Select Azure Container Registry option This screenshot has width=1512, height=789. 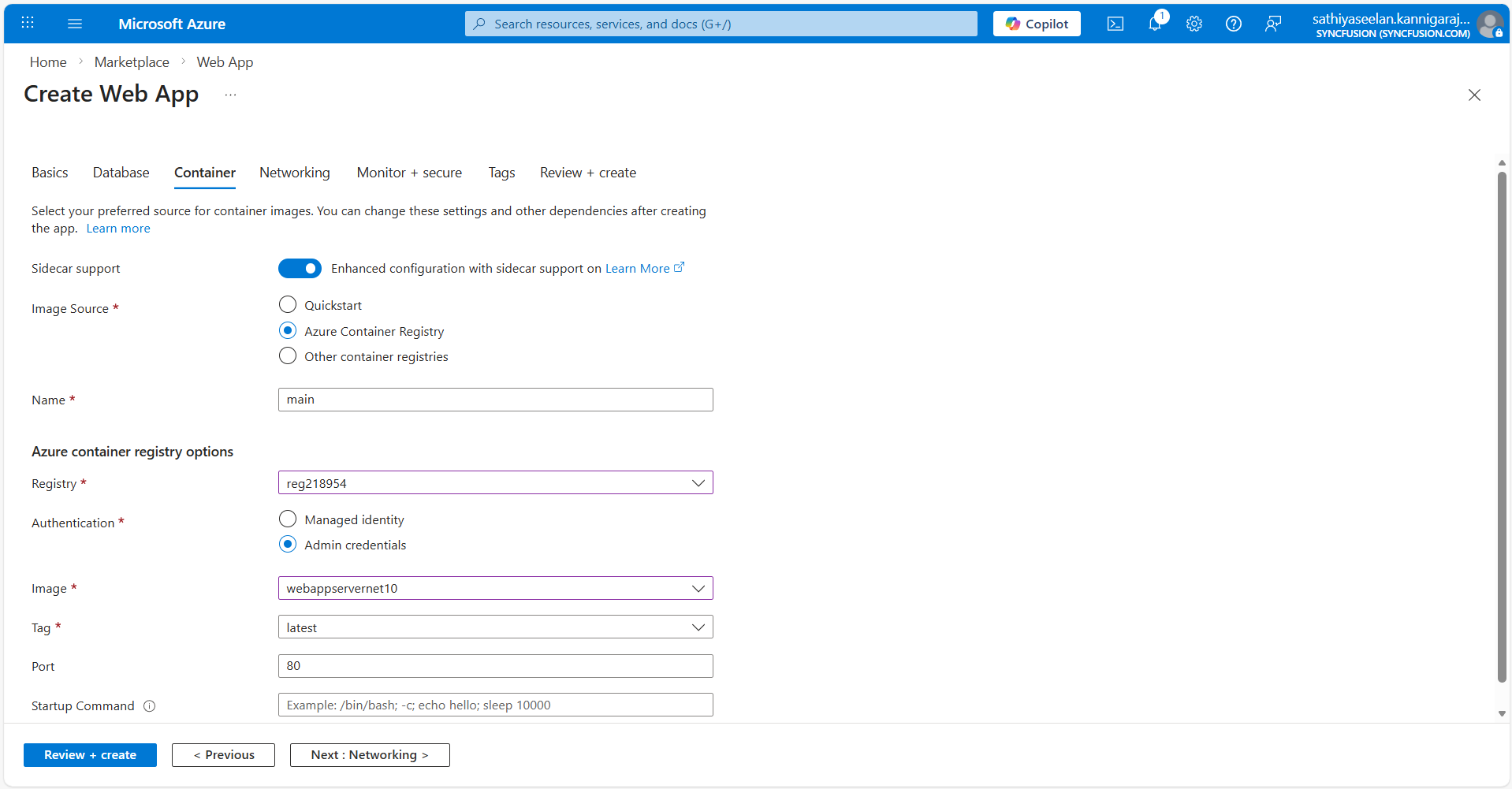288,330
